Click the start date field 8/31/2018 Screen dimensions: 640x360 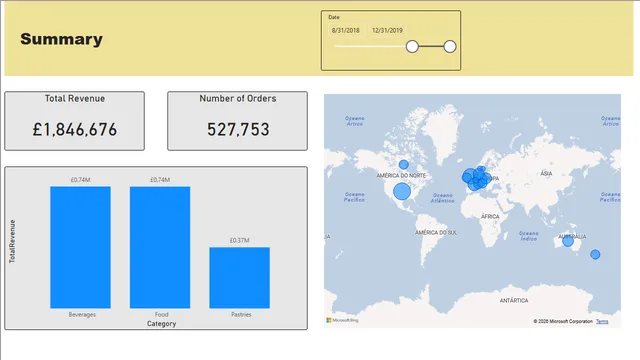346,30
